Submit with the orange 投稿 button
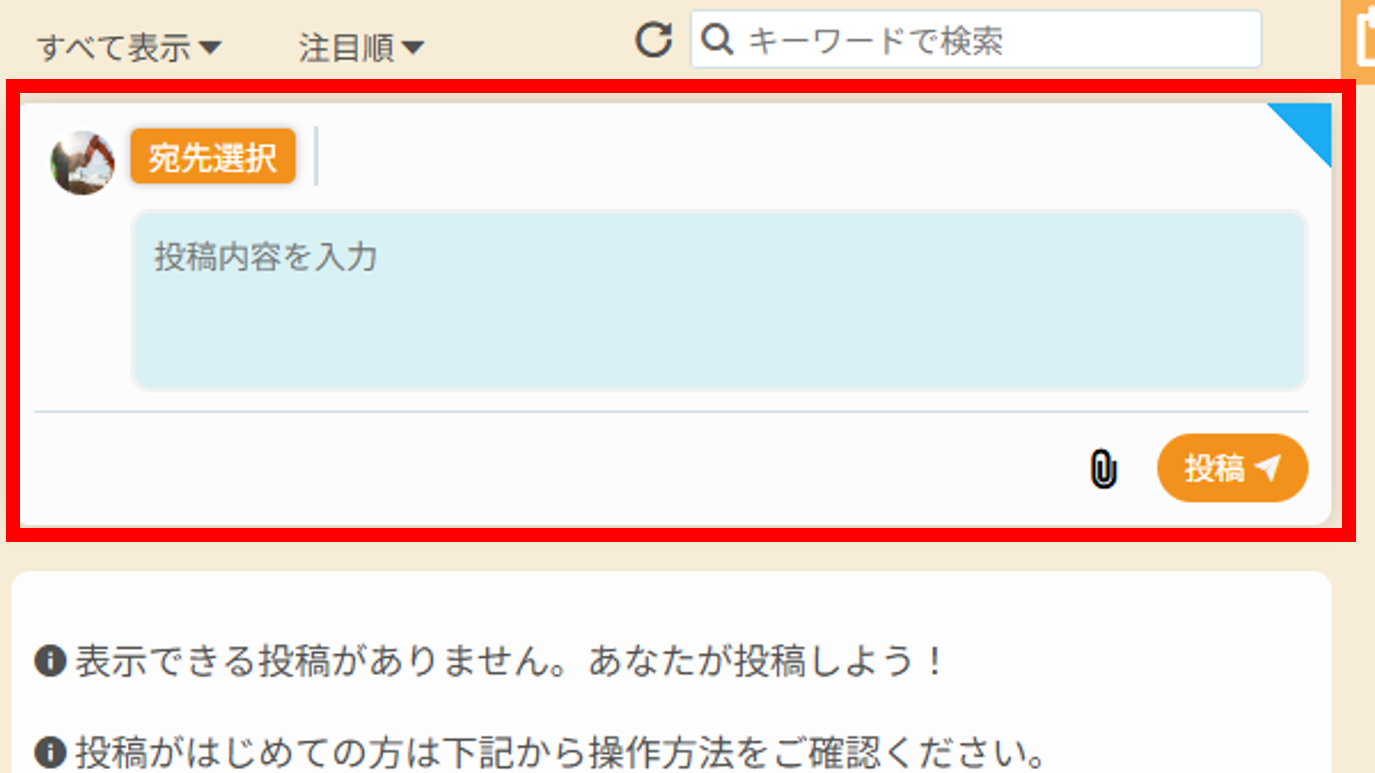The image size is (1375, 773). pyautogui.click(x=1232, y=468)
